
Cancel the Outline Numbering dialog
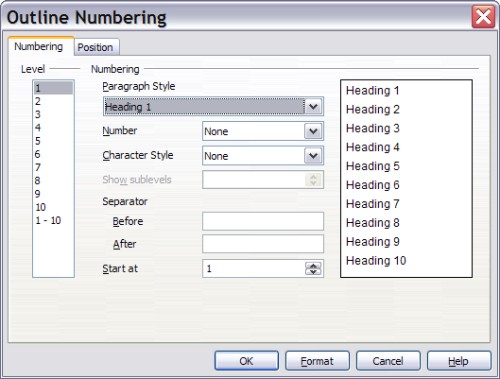click(388, 361)
